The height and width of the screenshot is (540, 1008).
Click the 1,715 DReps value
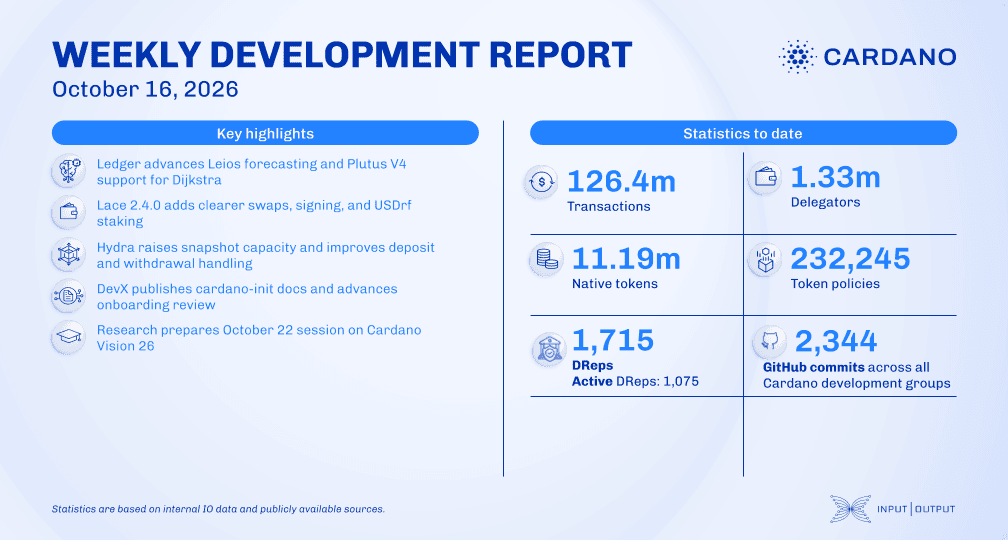613,340
